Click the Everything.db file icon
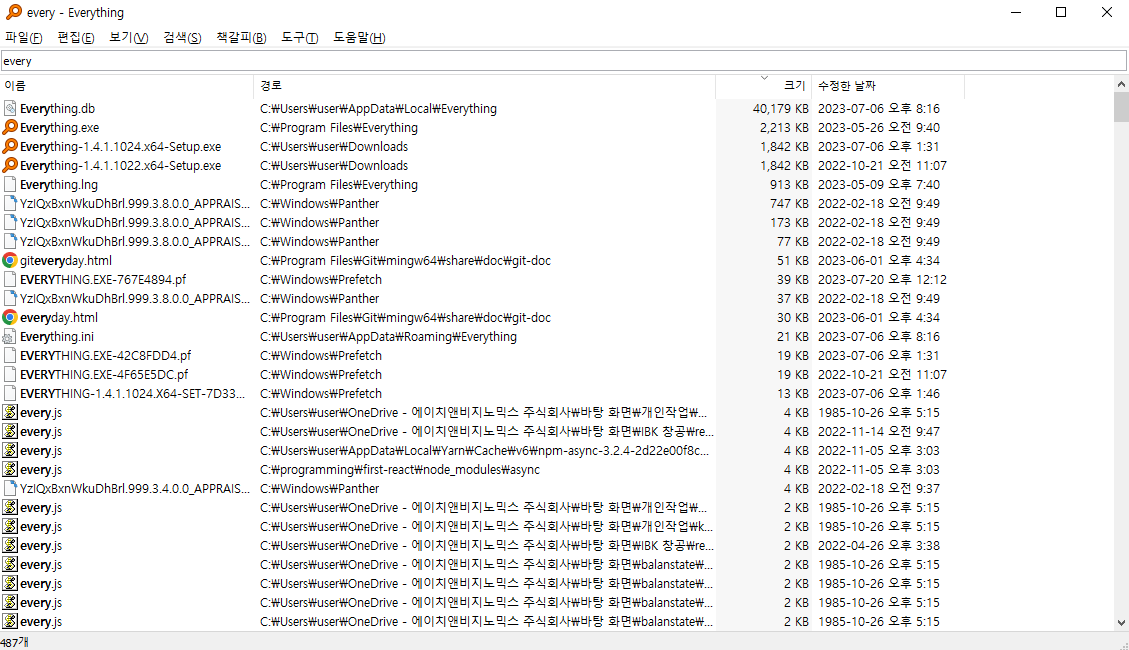The image size is (1129, 650). tap(9, 109)
